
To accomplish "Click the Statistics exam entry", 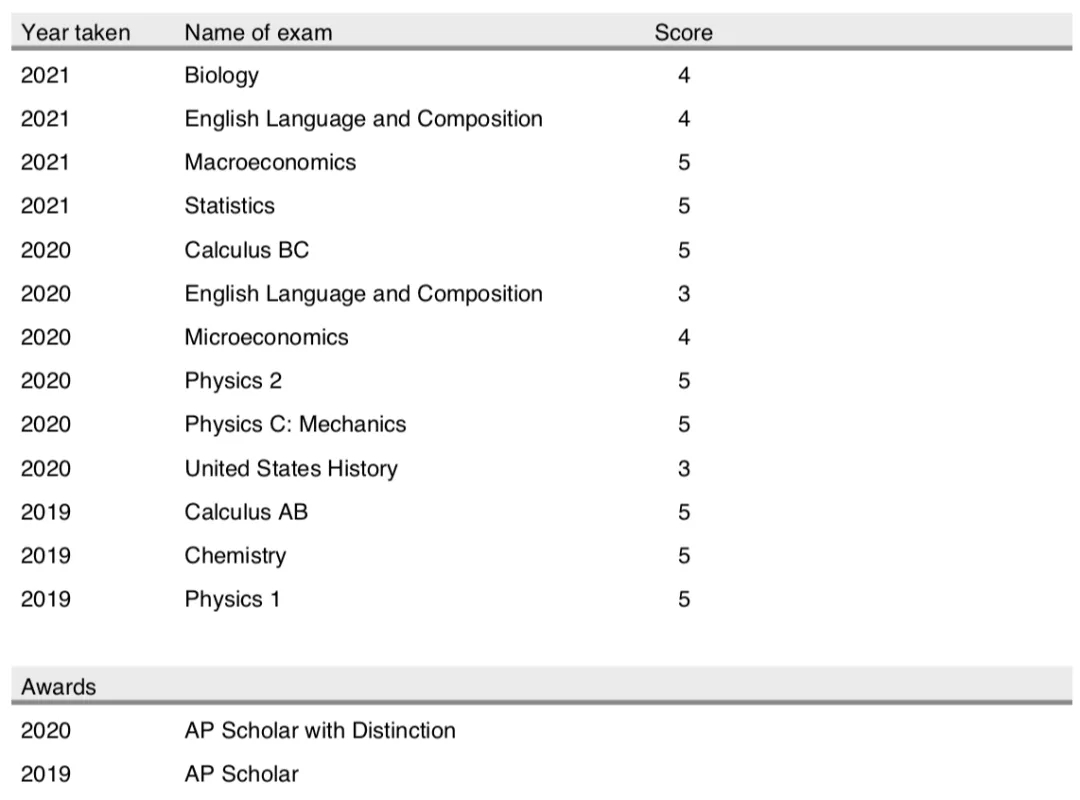I will [x=229, y=205].
